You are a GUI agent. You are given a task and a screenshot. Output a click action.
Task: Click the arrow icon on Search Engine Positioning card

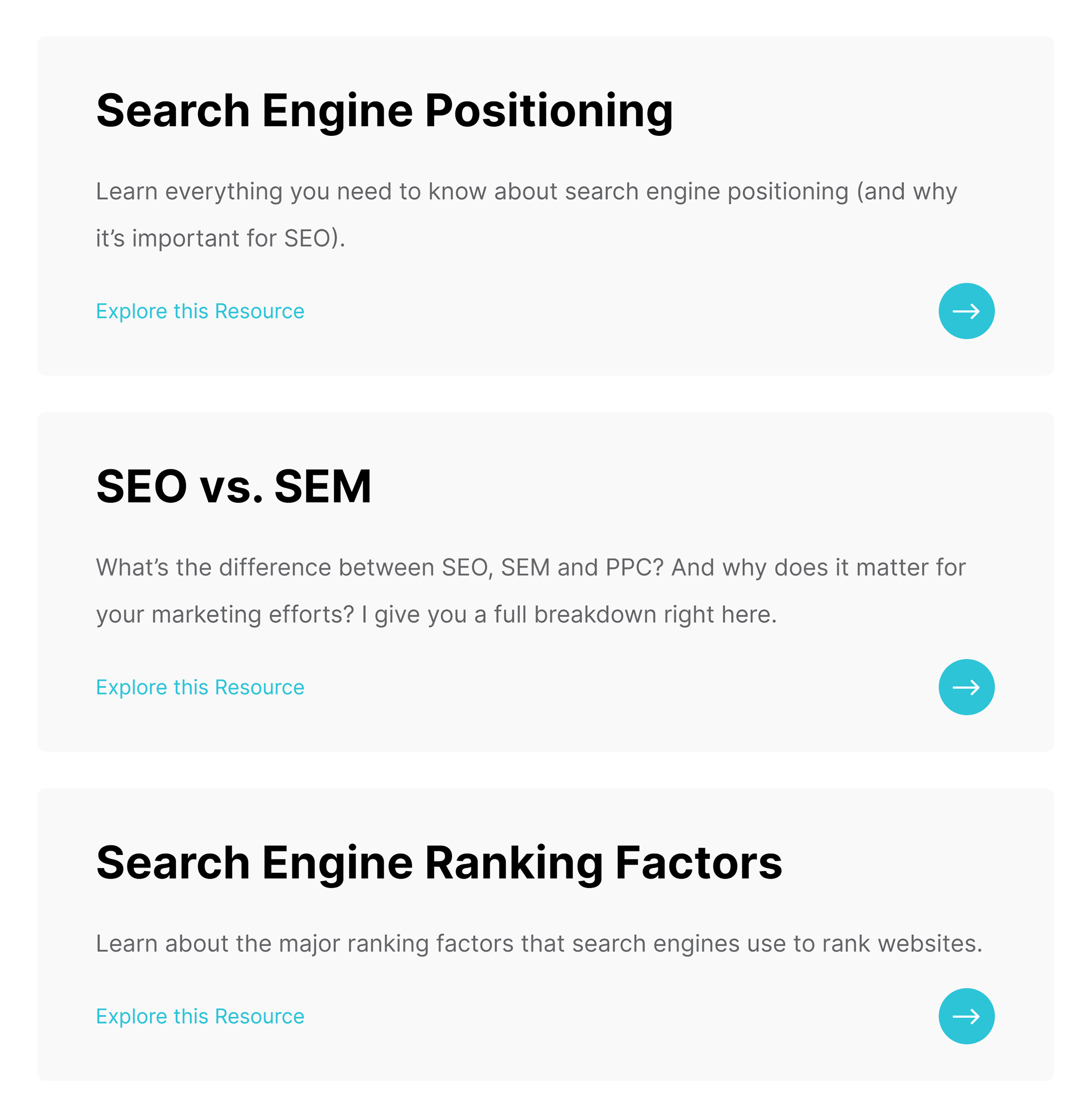966,310
